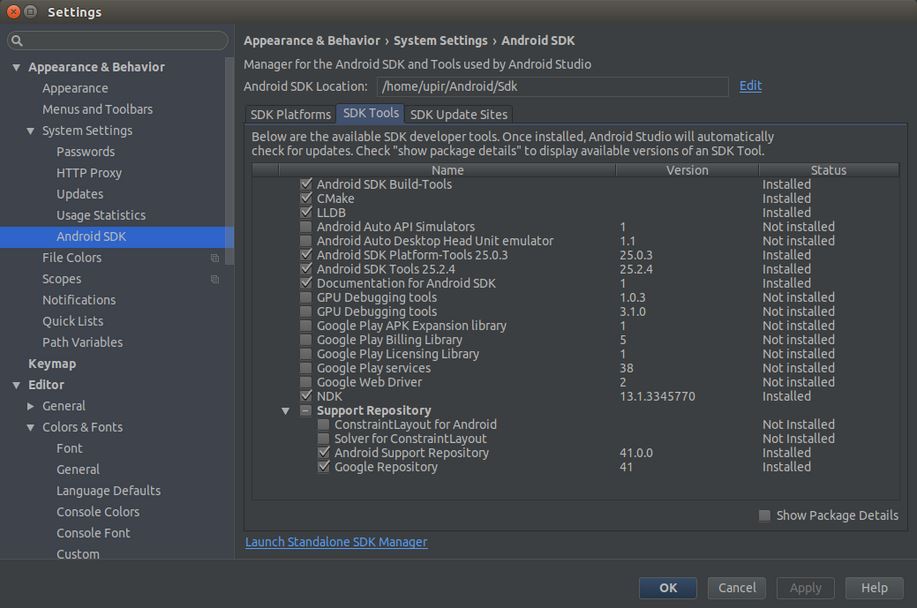The width and height of the screenshot is (917, 608).
Task: Uncheck Documentation for Android SDK
Action: 306,282
